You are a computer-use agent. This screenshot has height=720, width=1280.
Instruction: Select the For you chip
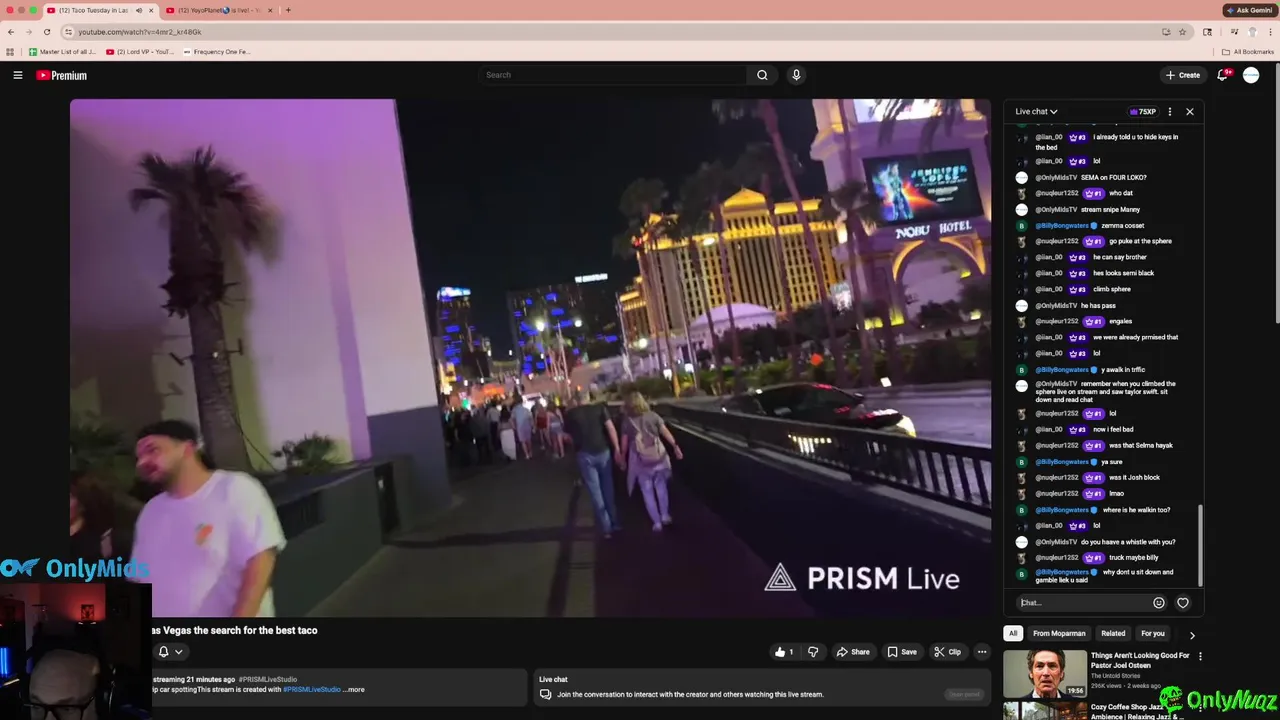(1153, 634)
